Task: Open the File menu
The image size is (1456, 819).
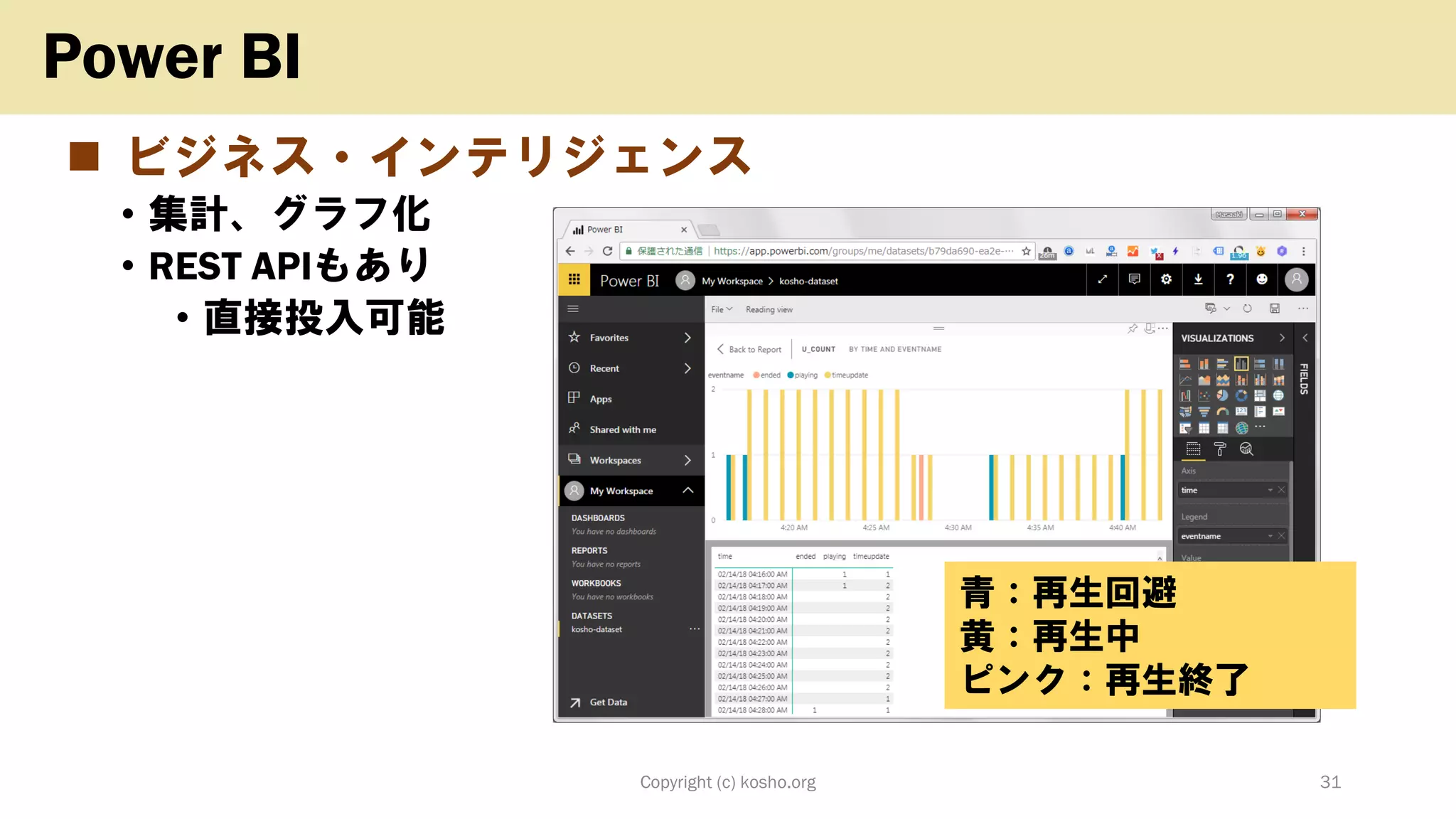Action: pos(722,309)
